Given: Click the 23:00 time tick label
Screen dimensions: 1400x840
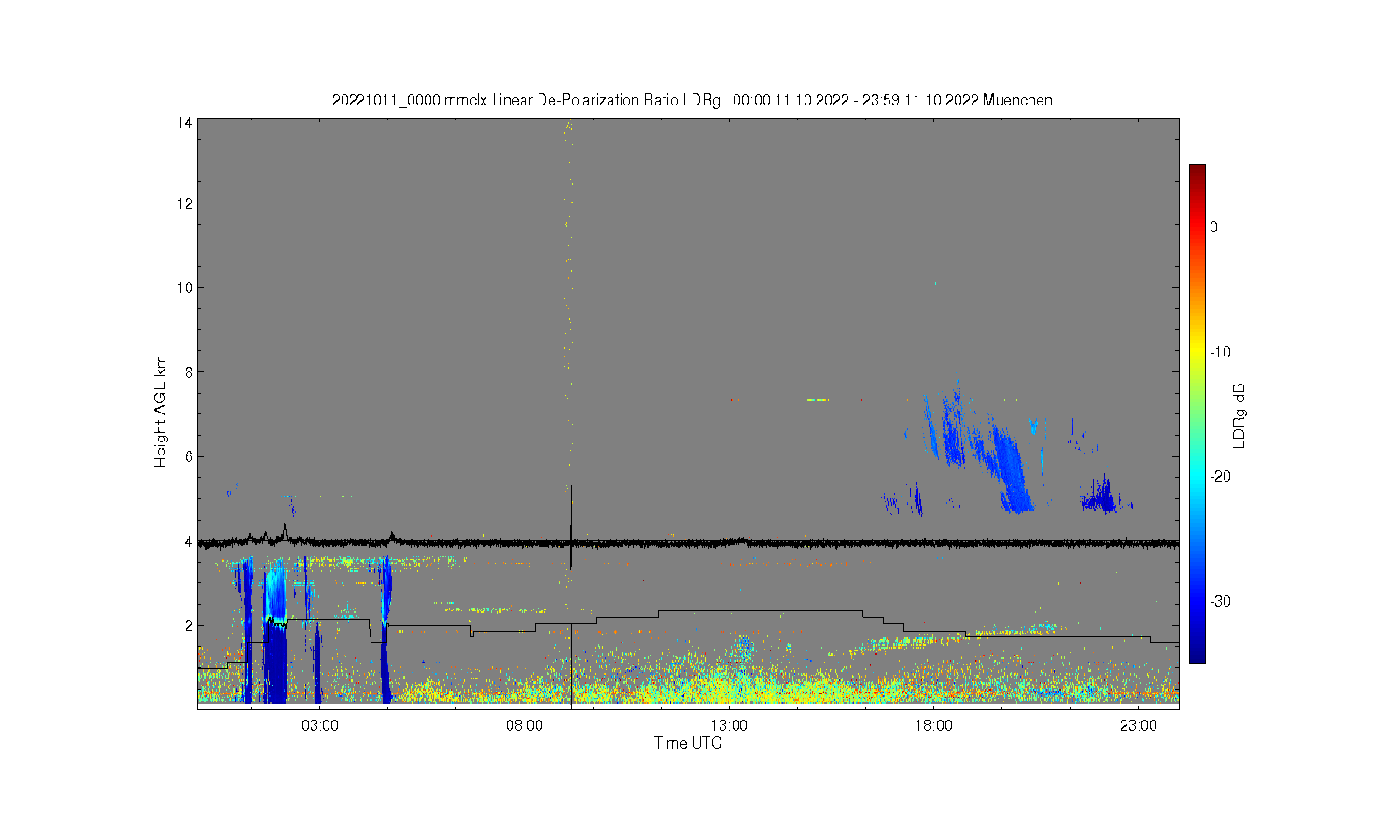Looking at the screenshot, I should coord(1138,725).
